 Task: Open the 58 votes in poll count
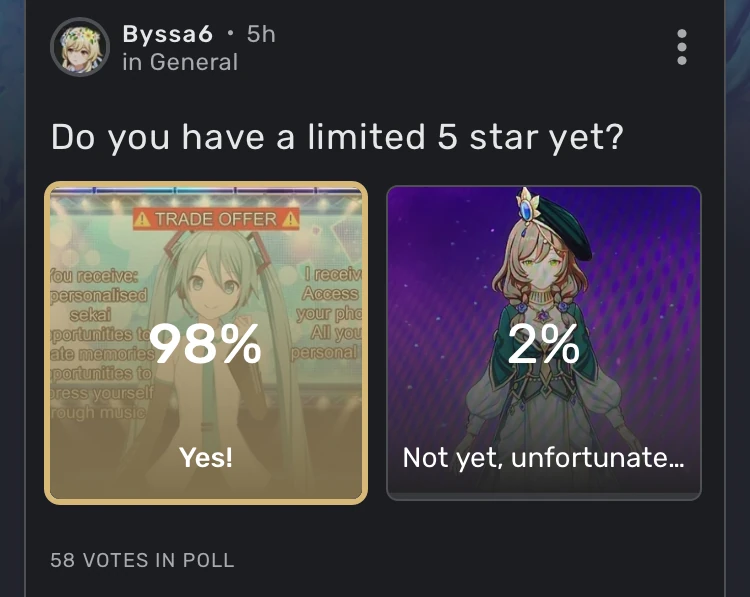[x=142, y=560]
